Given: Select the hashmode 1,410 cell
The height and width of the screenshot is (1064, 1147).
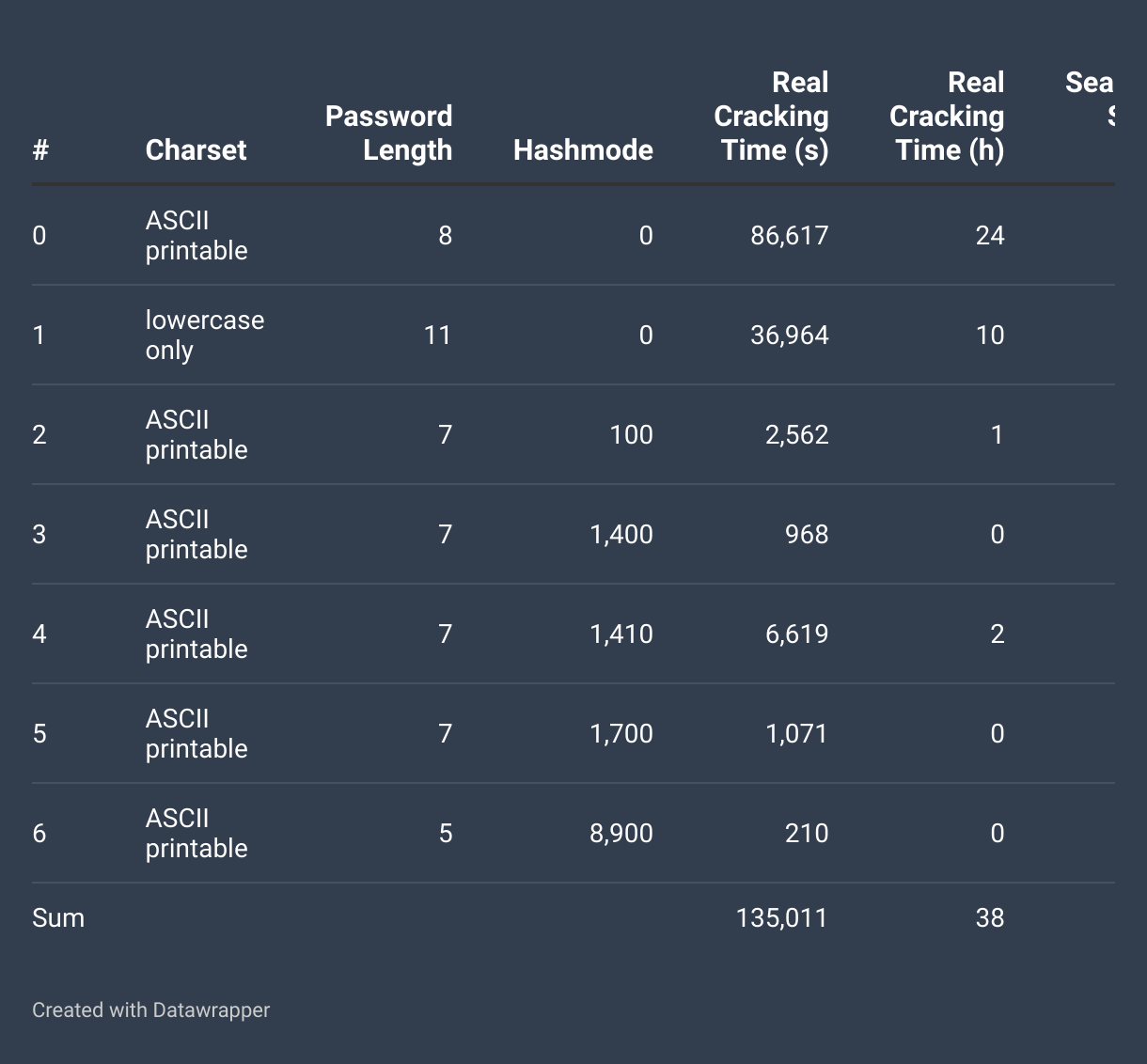Looking at the screenshot, I should coord(621,634).
